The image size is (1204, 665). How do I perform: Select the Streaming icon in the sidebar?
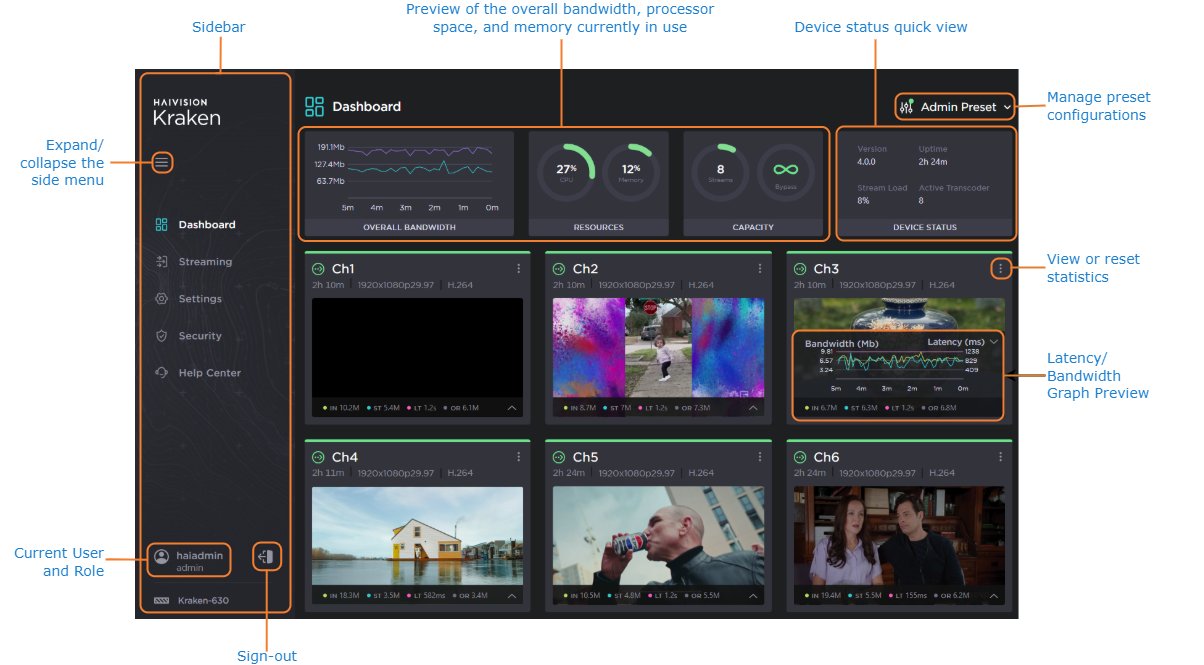click(x=160, y=261)
